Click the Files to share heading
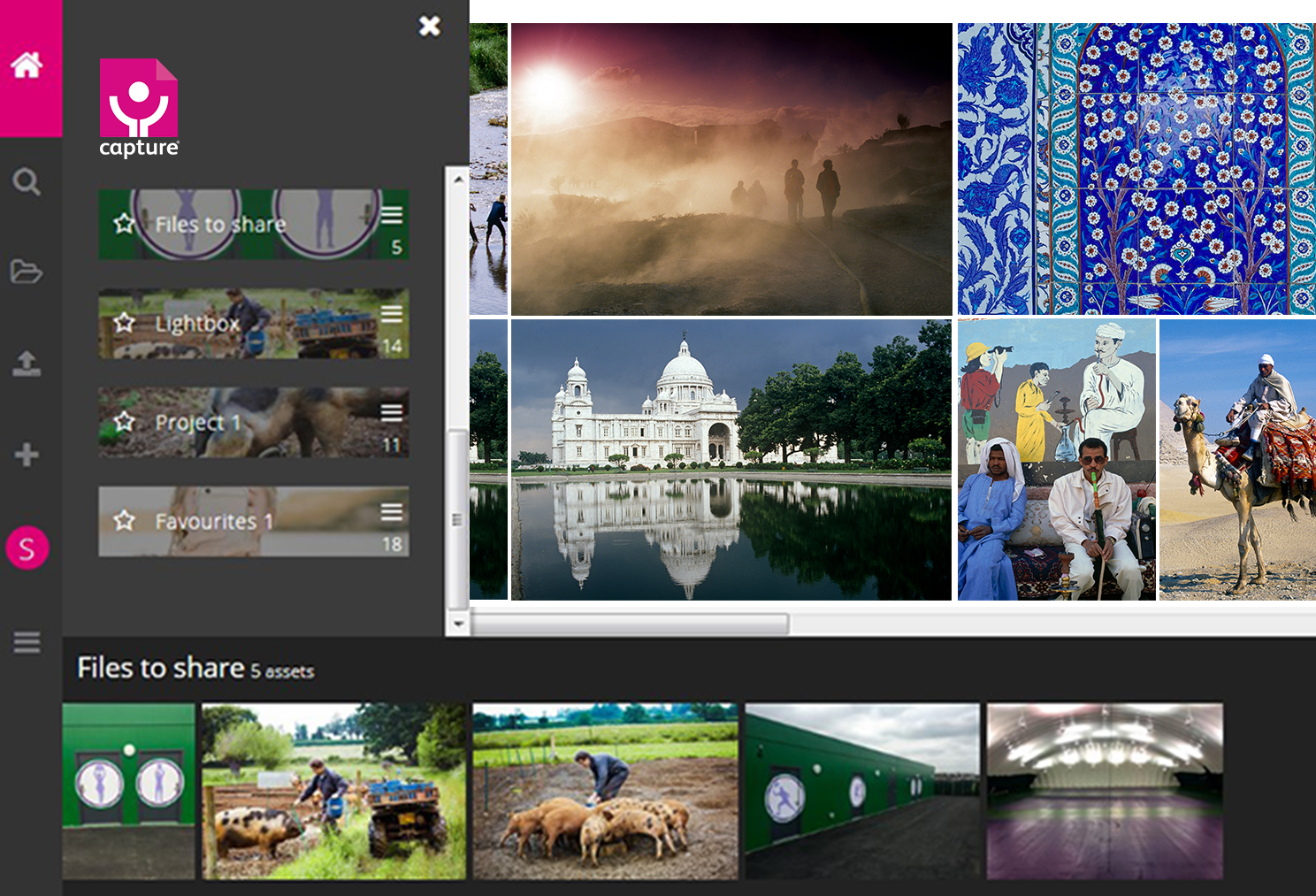Screen dimensions: 1316x896 pyautogui.click(x=160, y=668)
